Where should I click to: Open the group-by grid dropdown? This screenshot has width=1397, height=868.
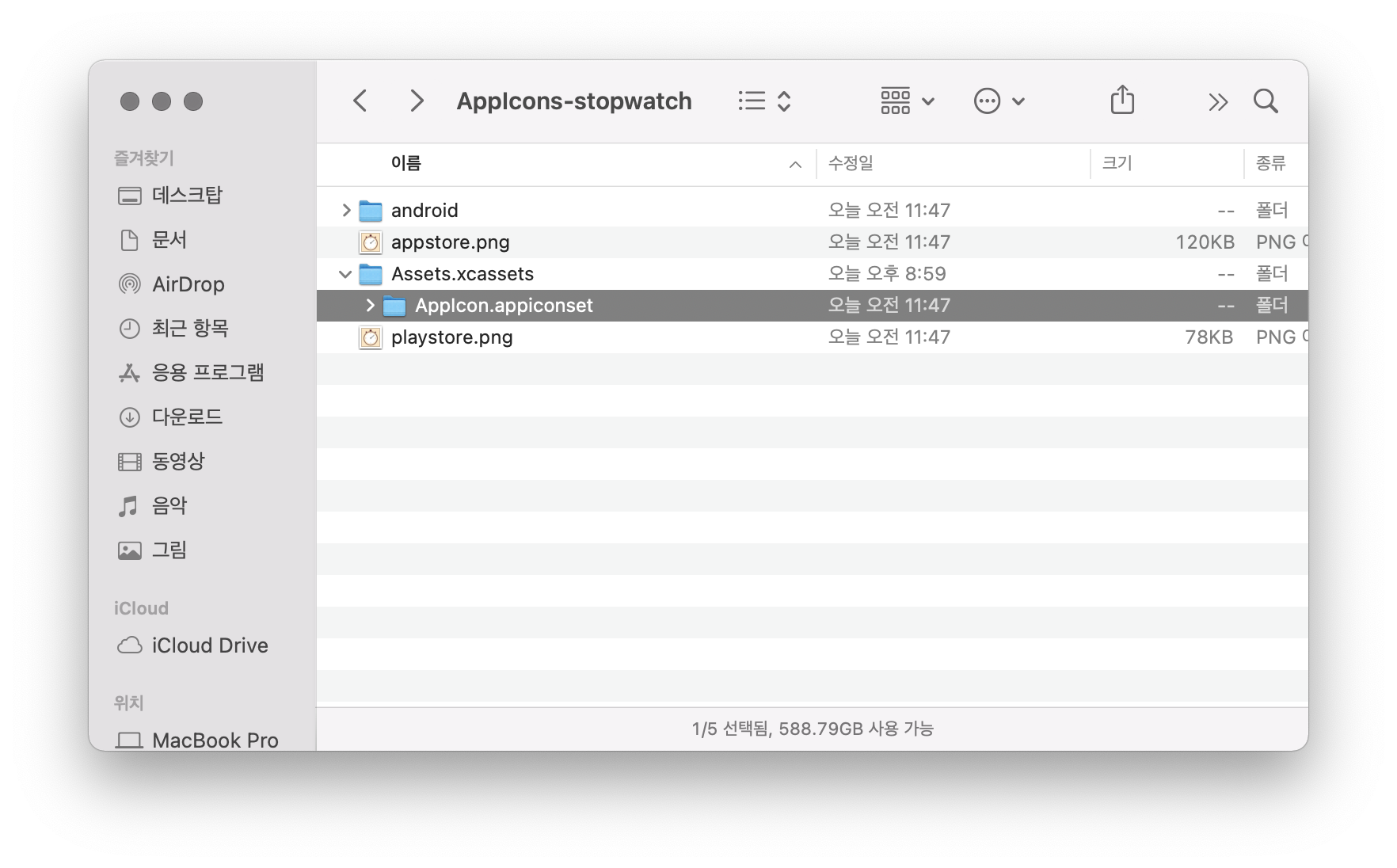[908, 101]
